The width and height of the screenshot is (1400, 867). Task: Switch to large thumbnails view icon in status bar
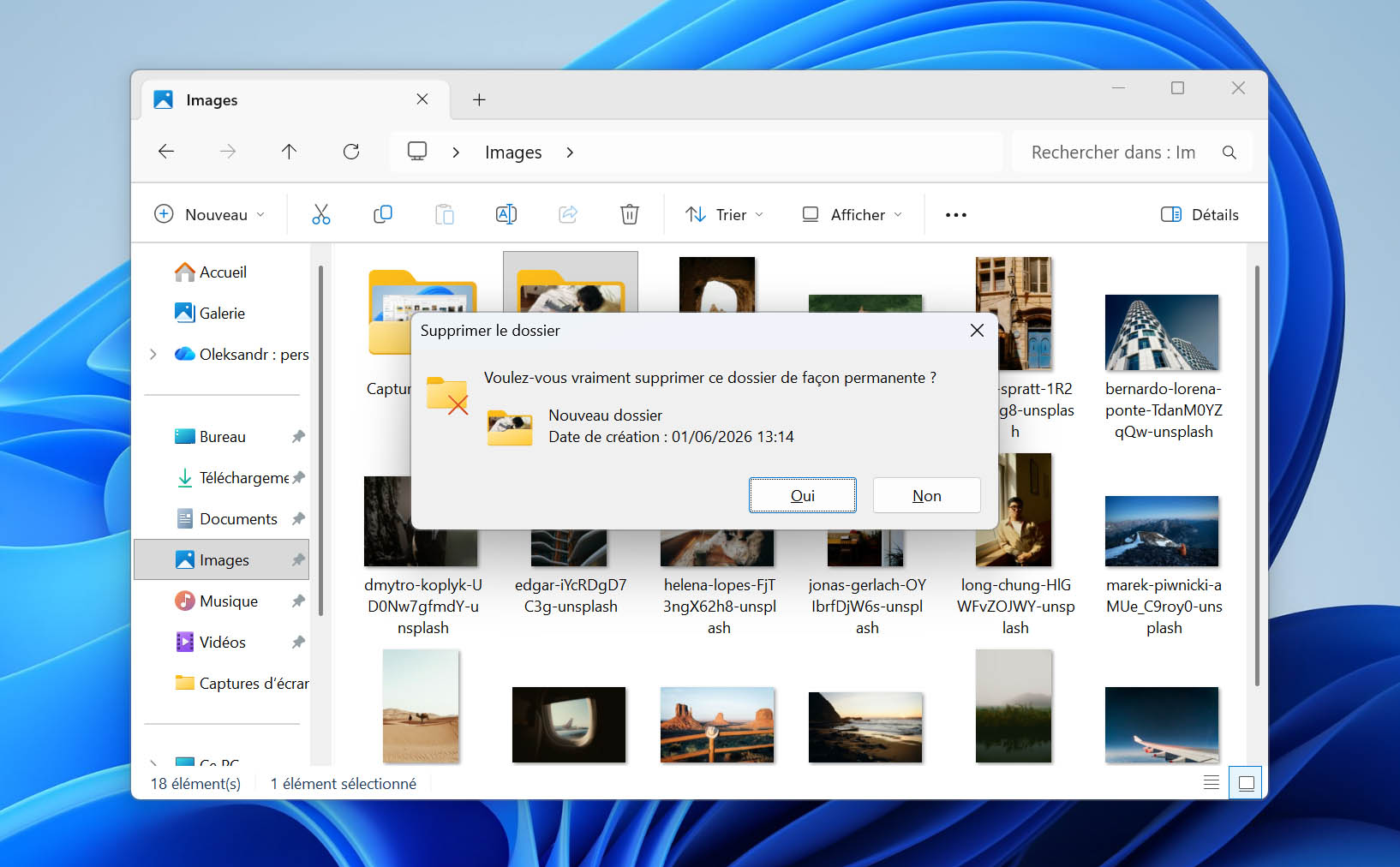click(1247, 782)
